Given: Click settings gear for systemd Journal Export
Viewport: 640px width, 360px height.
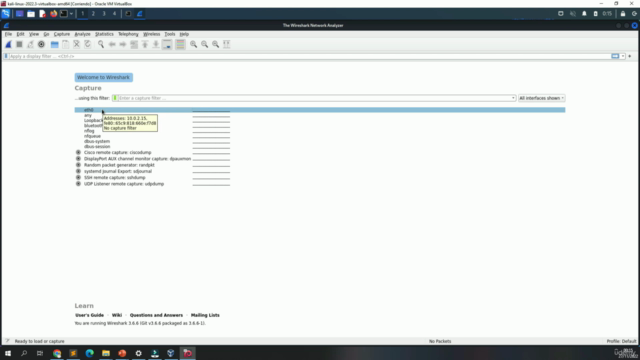Looking at the screenshot, I should (x=78, y=171).
